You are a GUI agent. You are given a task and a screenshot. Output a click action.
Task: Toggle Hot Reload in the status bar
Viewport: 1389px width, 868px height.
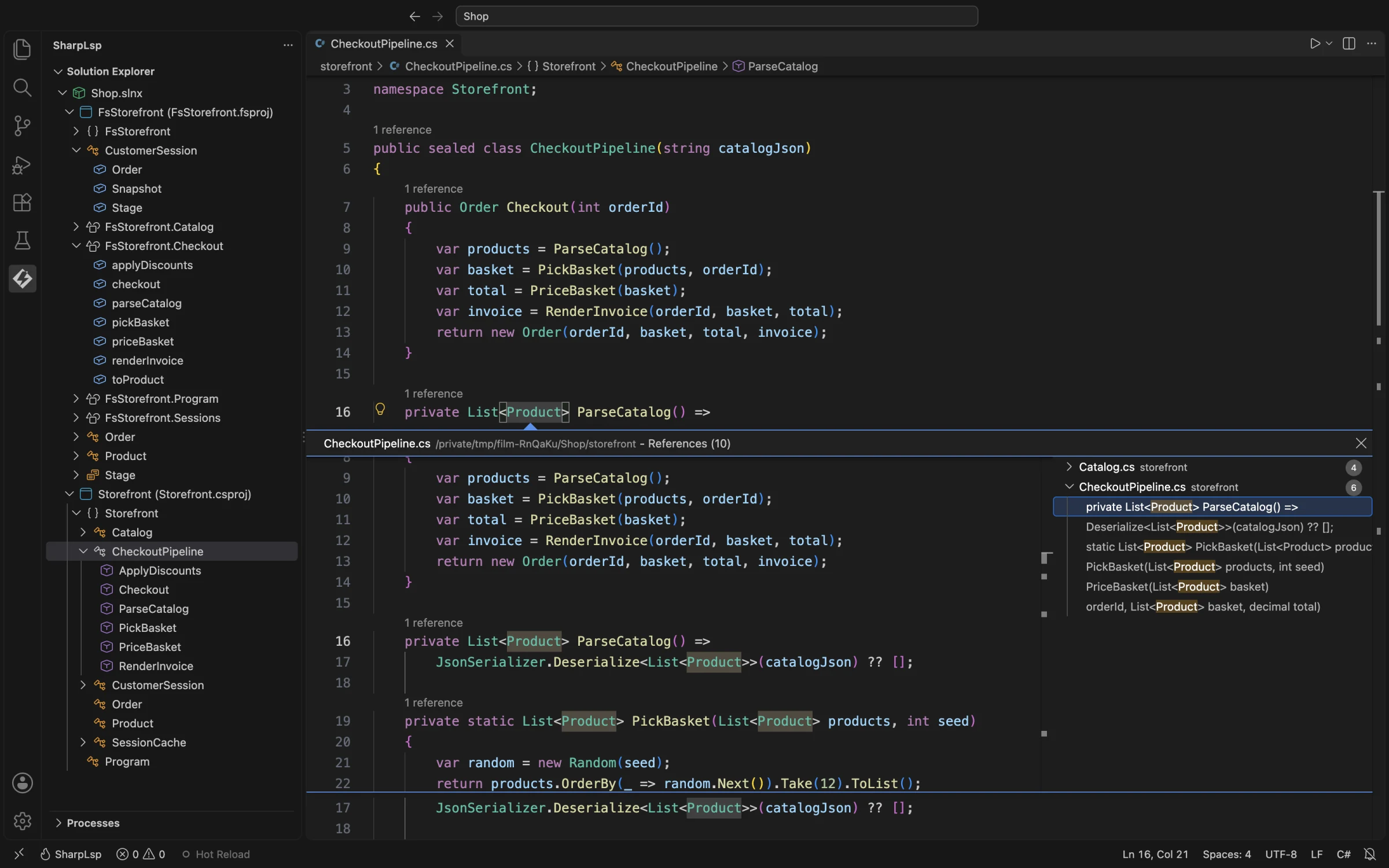[x=215, y=854]
